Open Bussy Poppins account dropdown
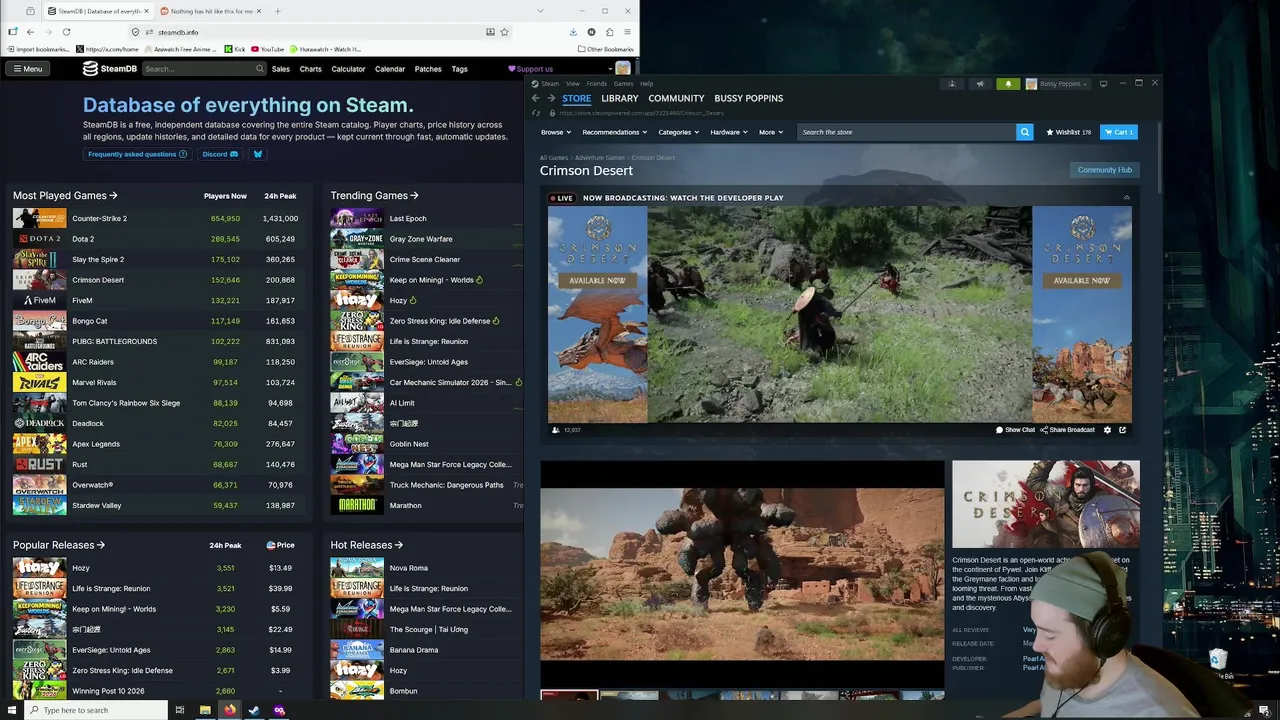The width and height of the screenshot is (1280, 720). pyautogui.click(x=1057, y=84)
